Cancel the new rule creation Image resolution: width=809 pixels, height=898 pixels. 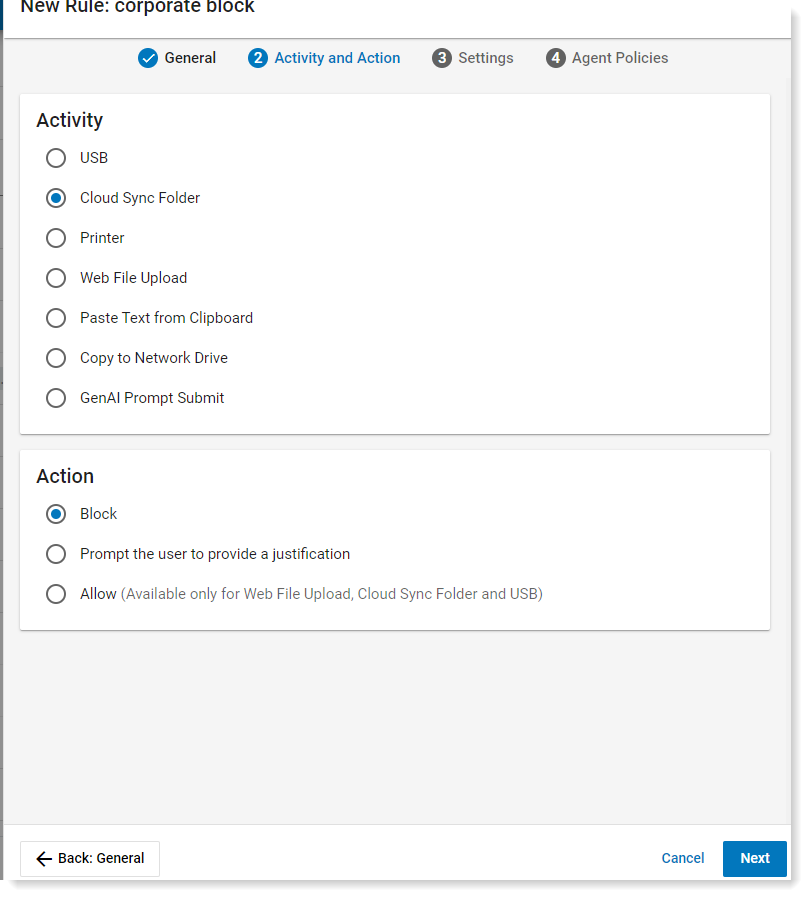[x=682, y=858]
